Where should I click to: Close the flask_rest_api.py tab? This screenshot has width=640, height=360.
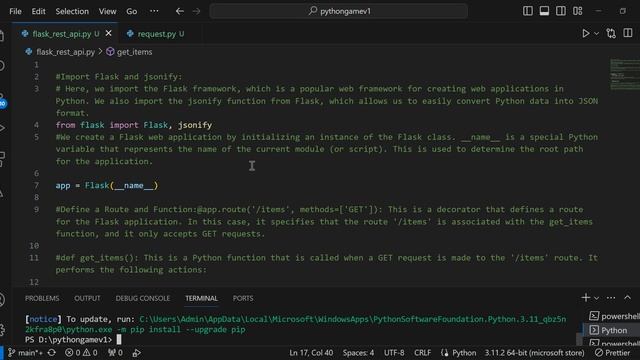point(109,33)
